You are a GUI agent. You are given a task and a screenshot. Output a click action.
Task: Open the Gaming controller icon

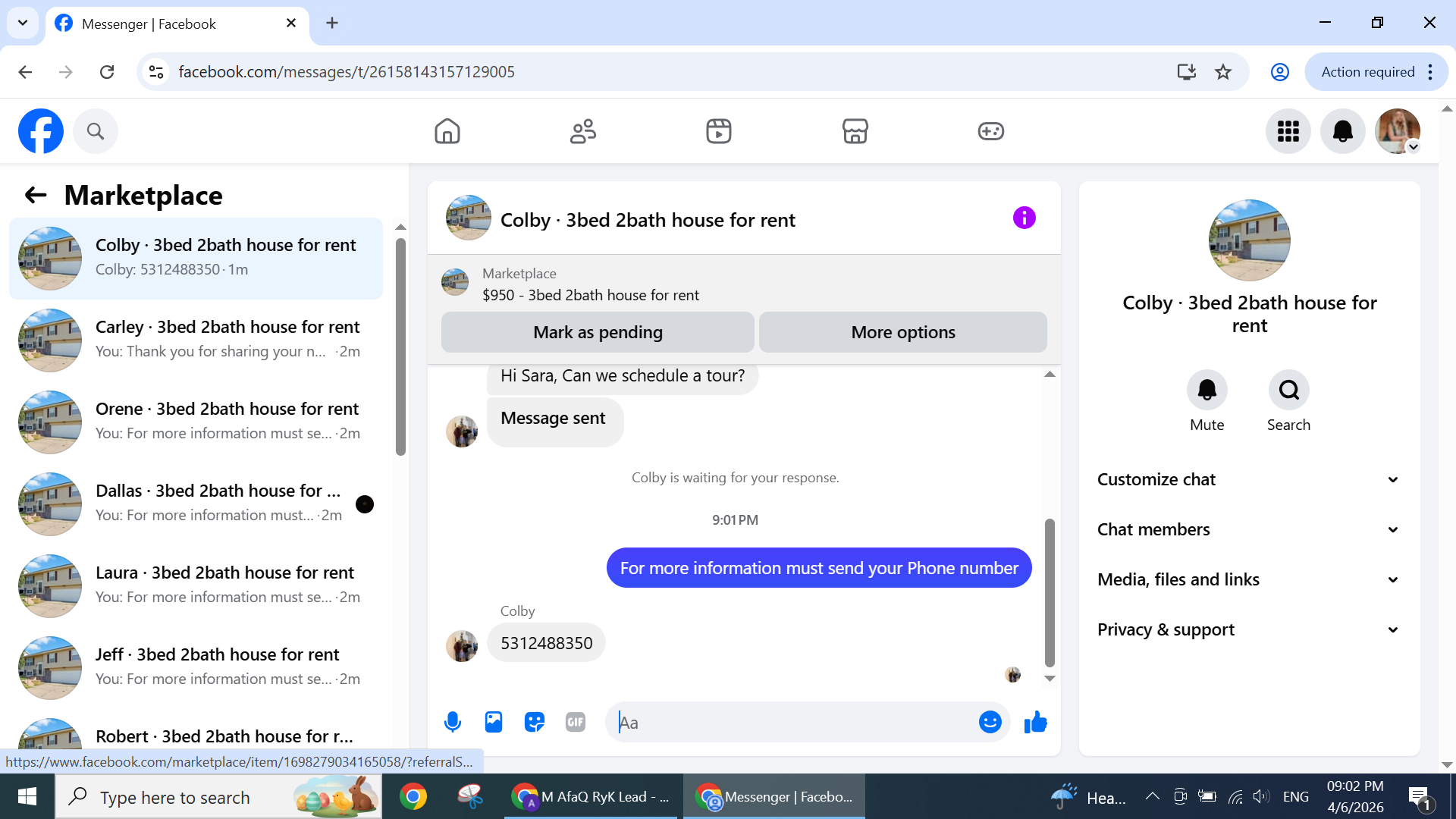(x=990, y=131)
